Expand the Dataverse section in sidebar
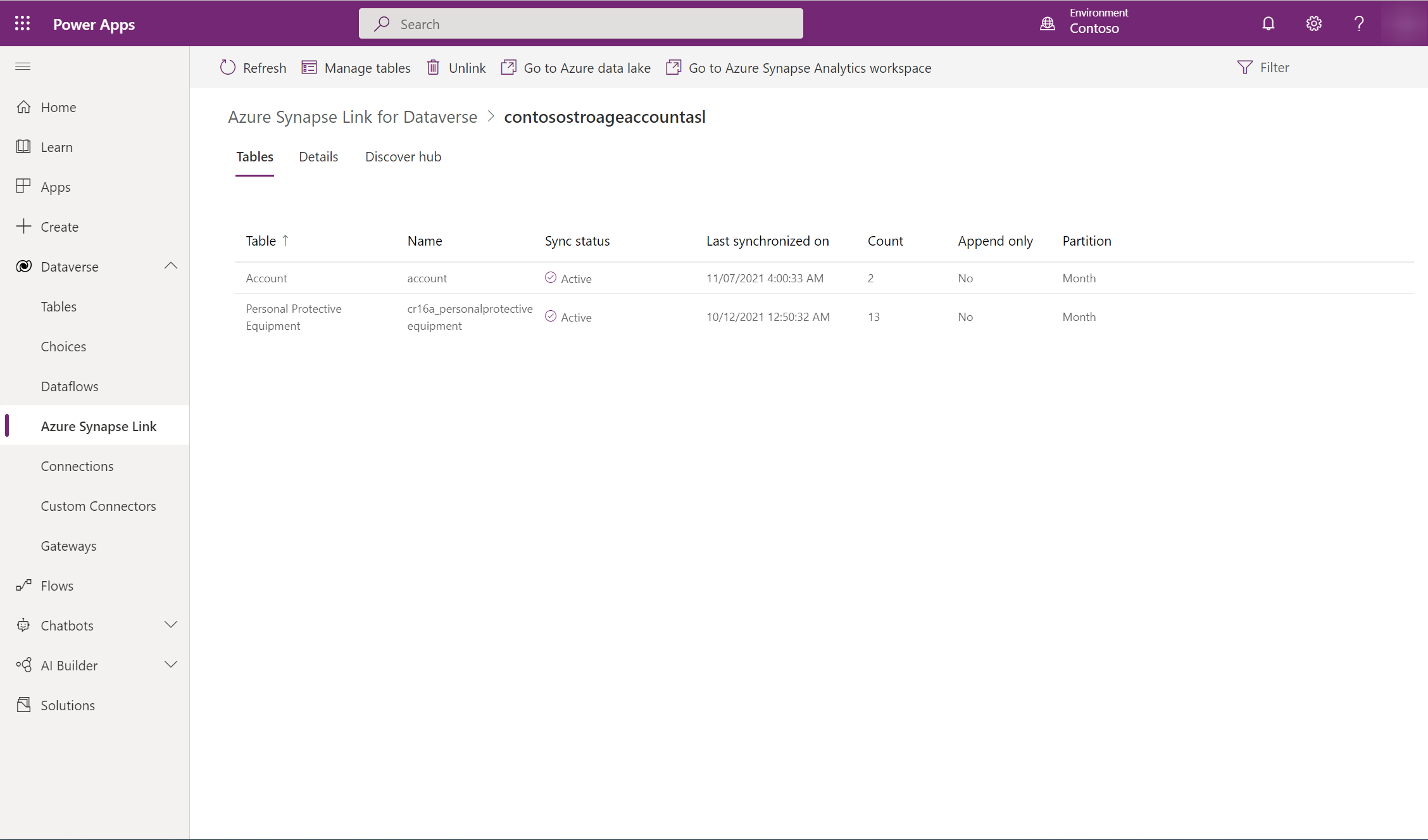 coord(170,266)
